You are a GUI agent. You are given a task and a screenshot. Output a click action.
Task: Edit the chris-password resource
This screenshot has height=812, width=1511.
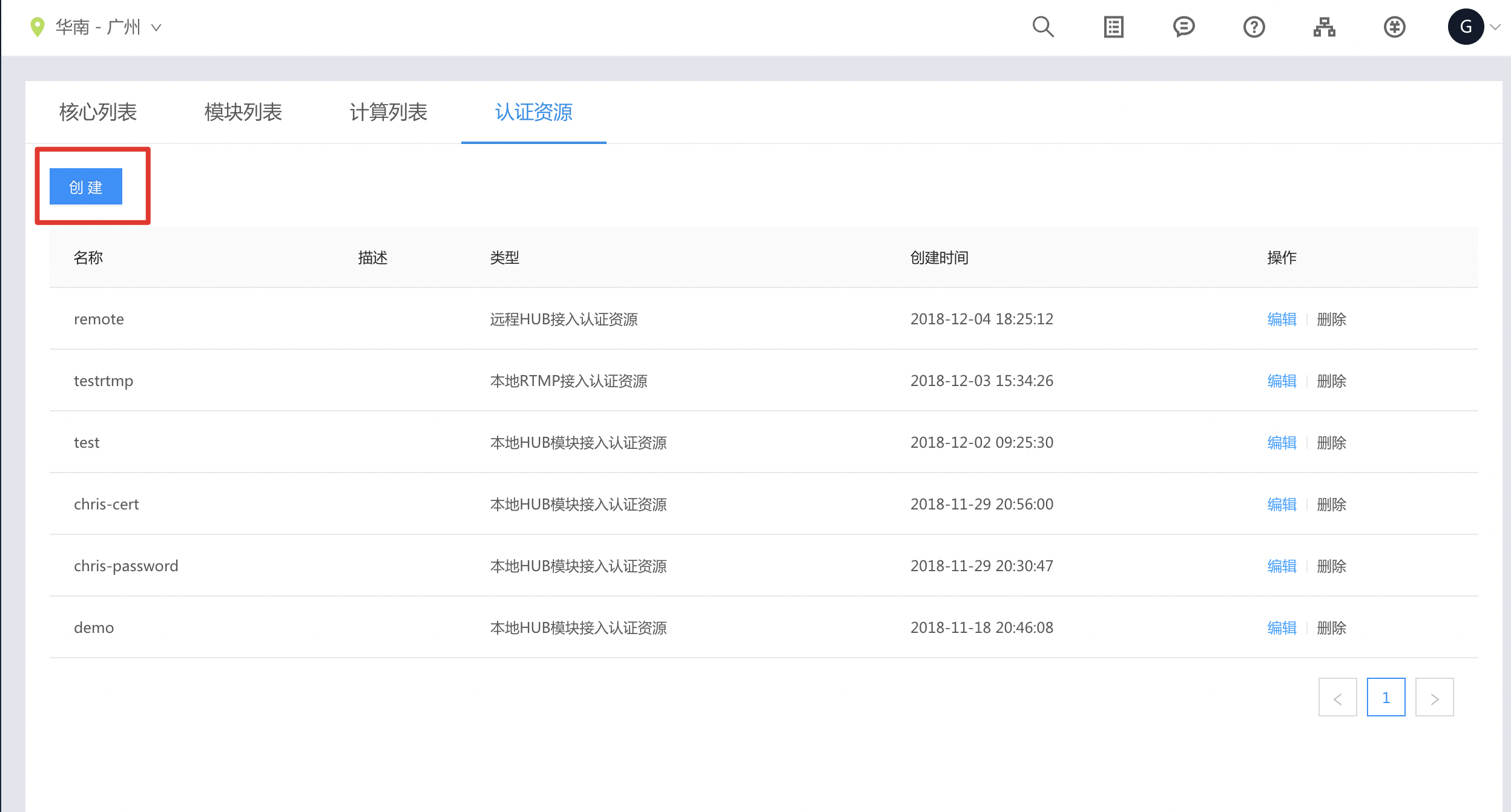(1282, 566)
